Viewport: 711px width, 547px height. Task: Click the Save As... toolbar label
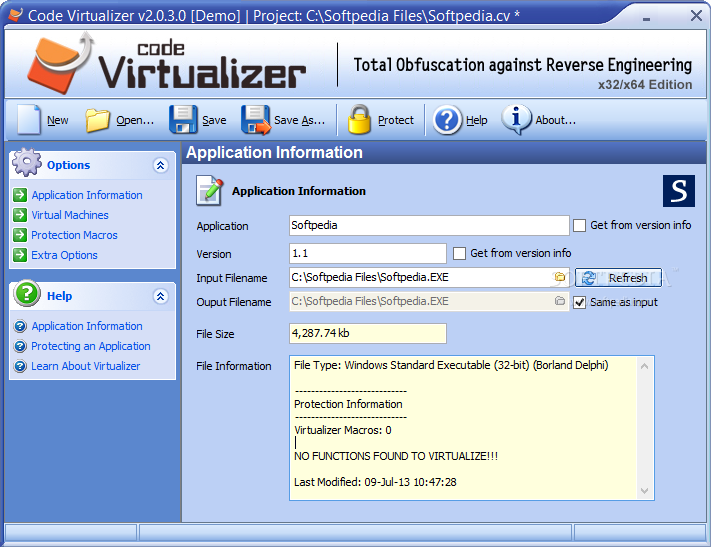(x=300, y=120)
